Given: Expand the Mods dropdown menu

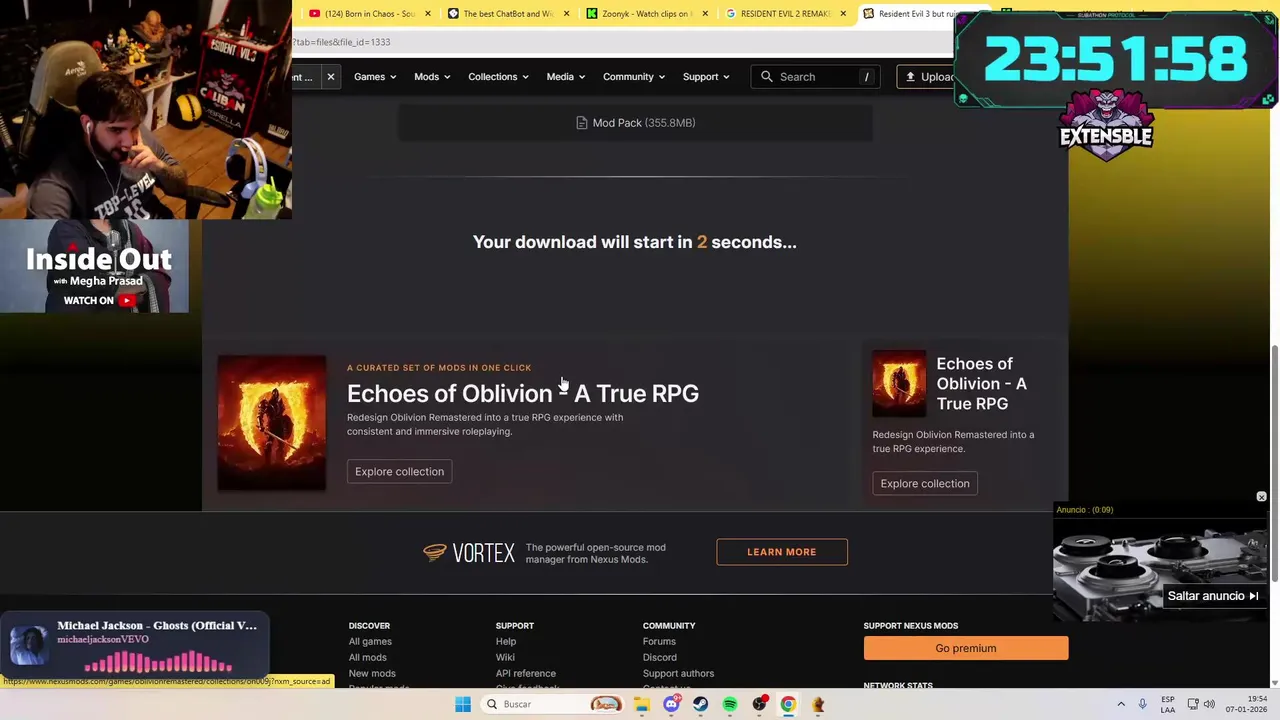Looking at the screenshot, I should pos(433,77).
